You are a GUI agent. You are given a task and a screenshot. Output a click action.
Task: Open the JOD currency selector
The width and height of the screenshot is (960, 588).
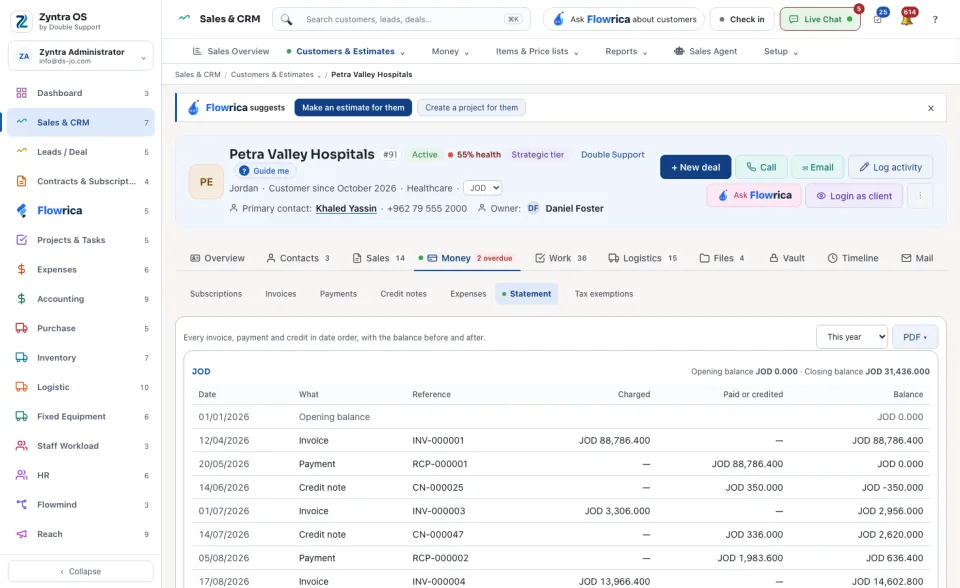pos(482,188)
